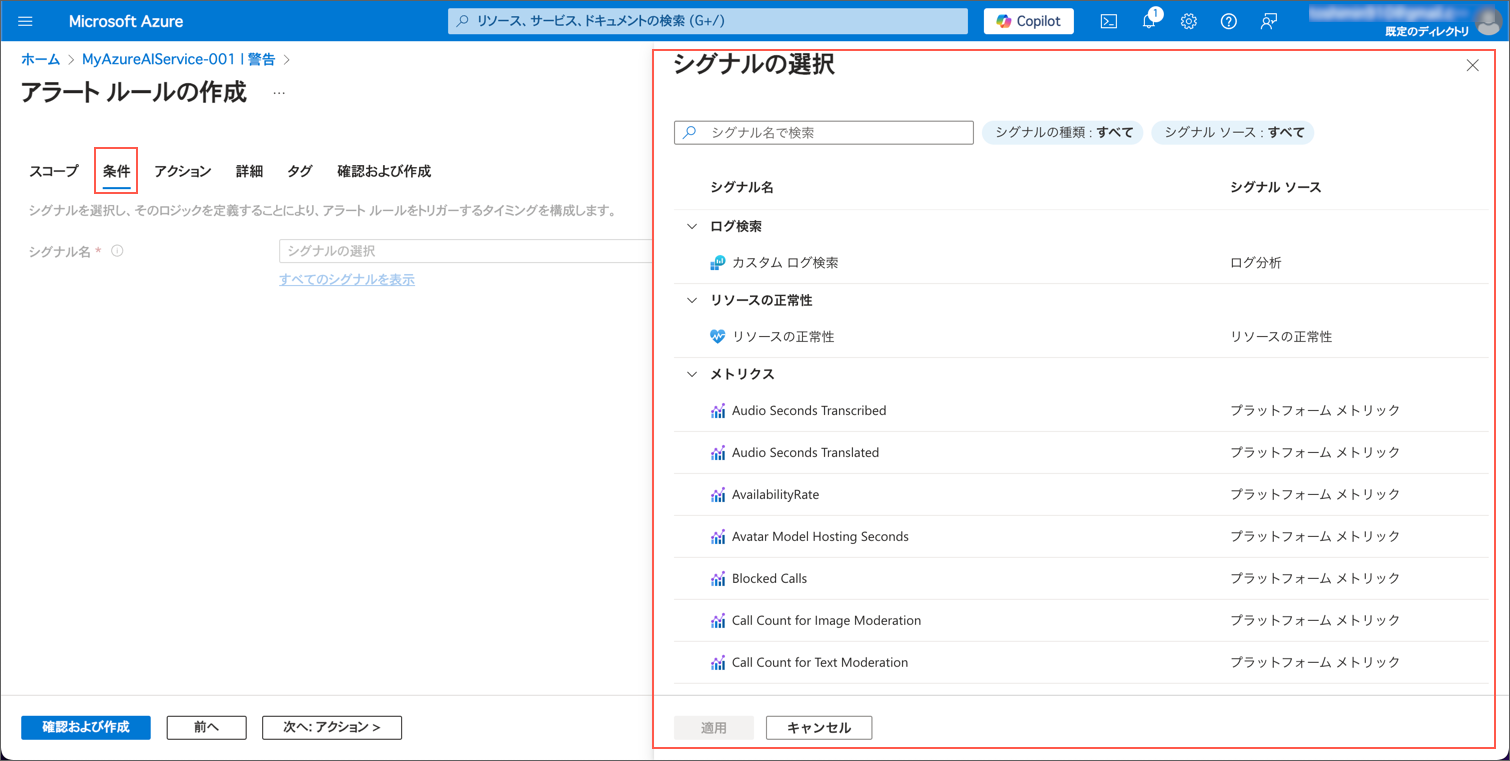
Task: Switch to the 確認および作成 tab
Action: coord(384,171)
